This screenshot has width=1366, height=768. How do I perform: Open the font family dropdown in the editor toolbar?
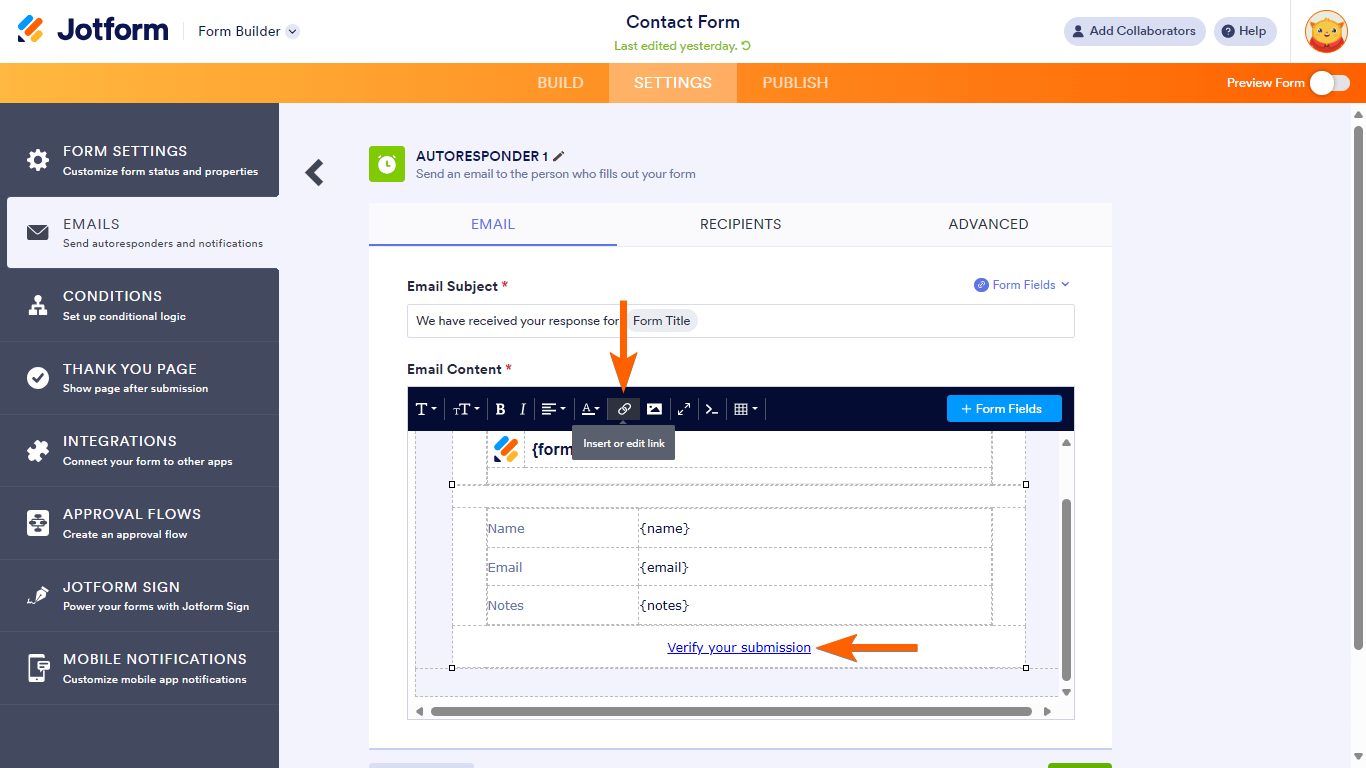tap(426, 409)
